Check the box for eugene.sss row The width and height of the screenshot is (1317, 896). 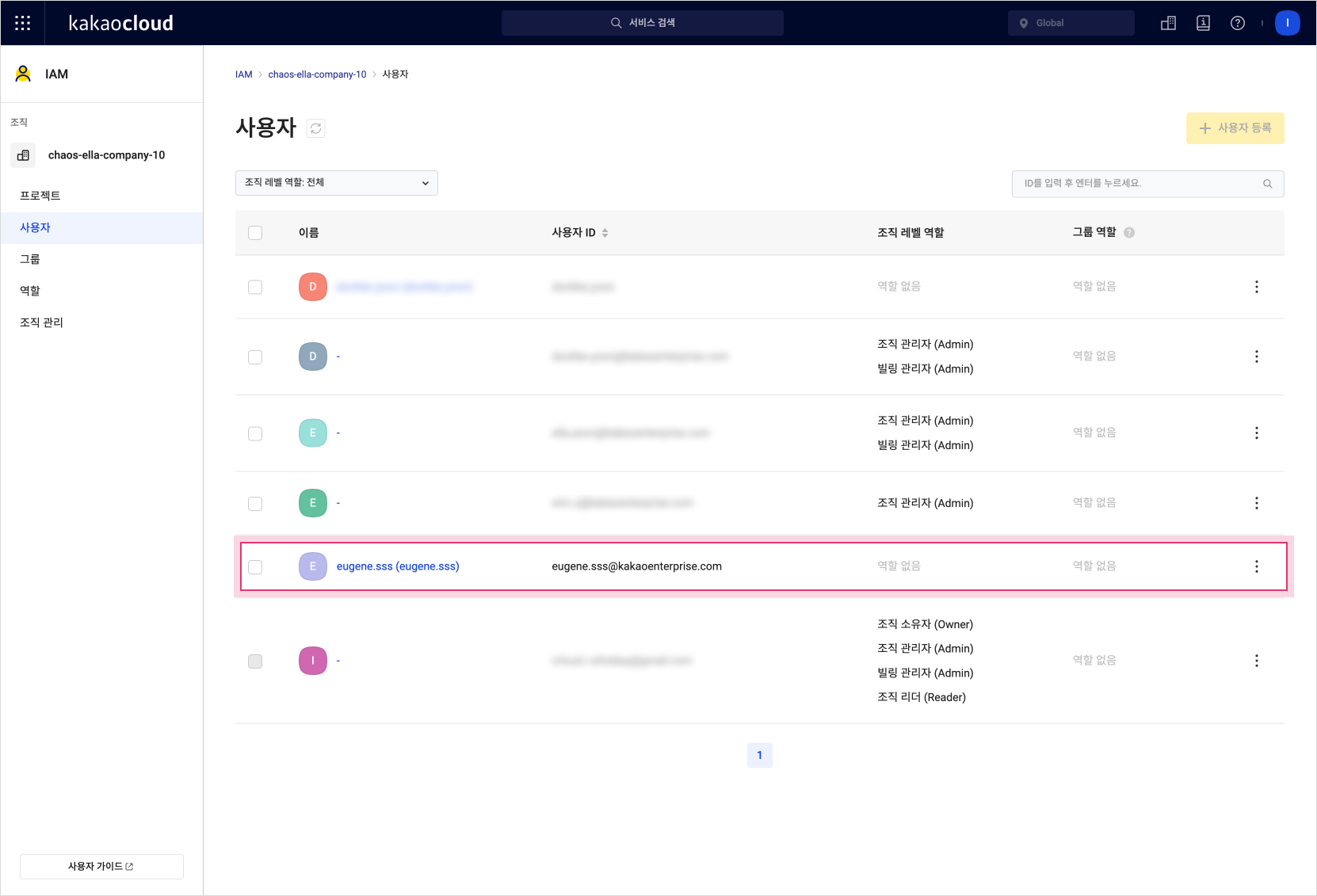[x=255, y=567]
